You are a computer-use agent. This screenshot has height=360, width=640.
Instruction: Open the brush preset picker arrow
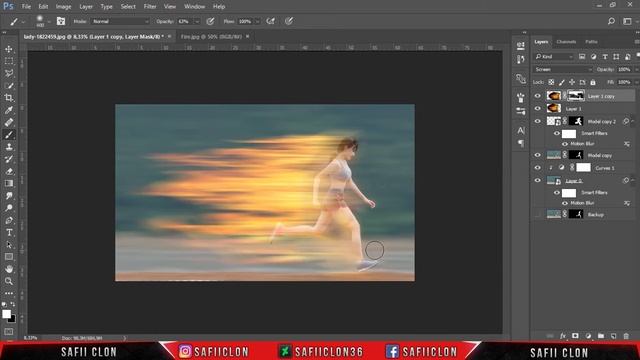(49, 21)
